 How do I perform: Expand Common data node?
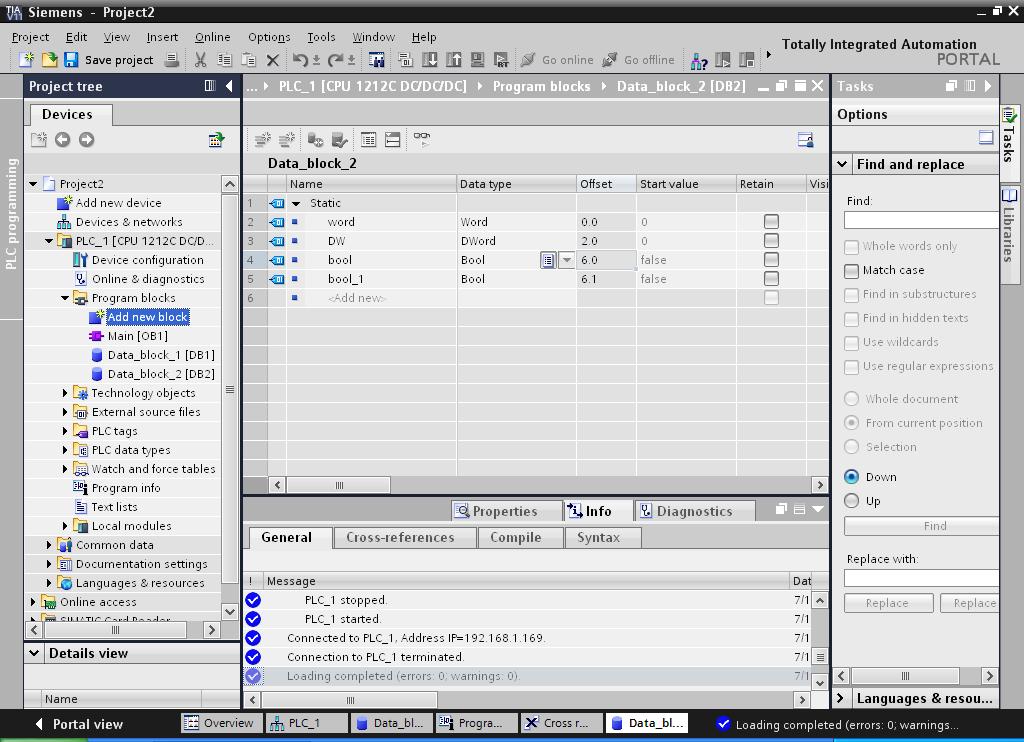click(49, 544)
